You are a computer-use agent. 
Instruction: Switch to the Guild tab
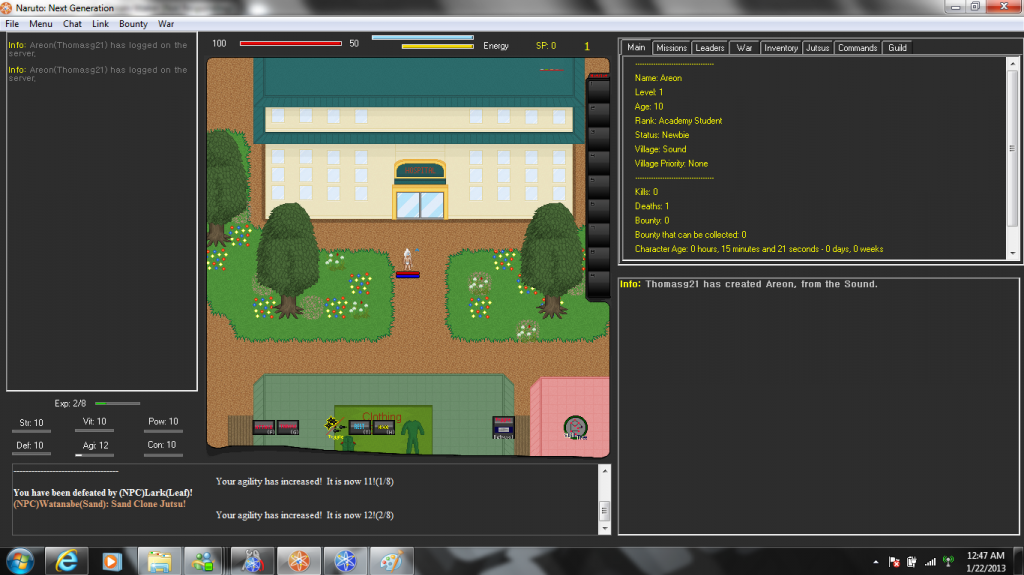[897, 48]
